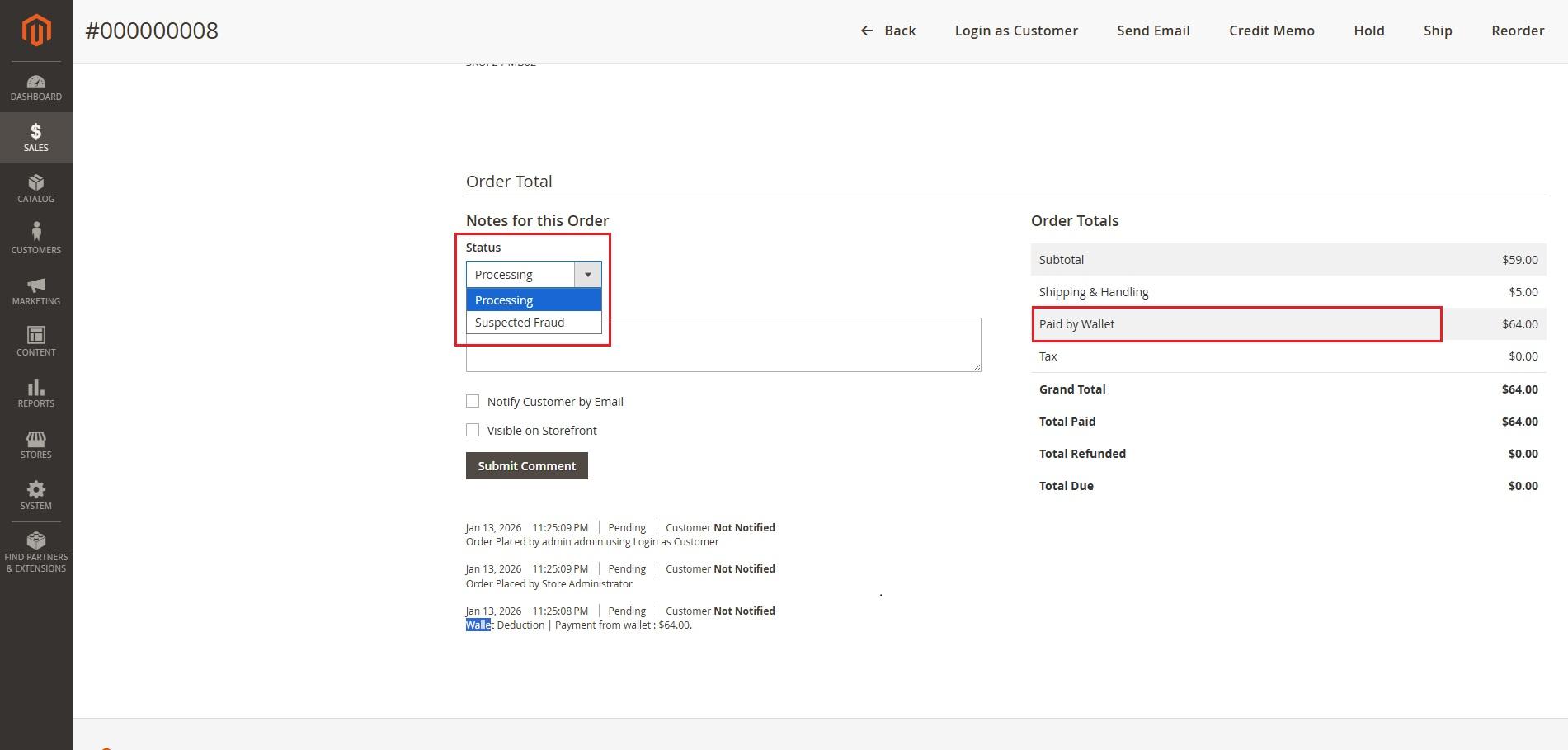Select Suspected Fraud status option
Screen dimensions: 1568x750
(520, 323)
